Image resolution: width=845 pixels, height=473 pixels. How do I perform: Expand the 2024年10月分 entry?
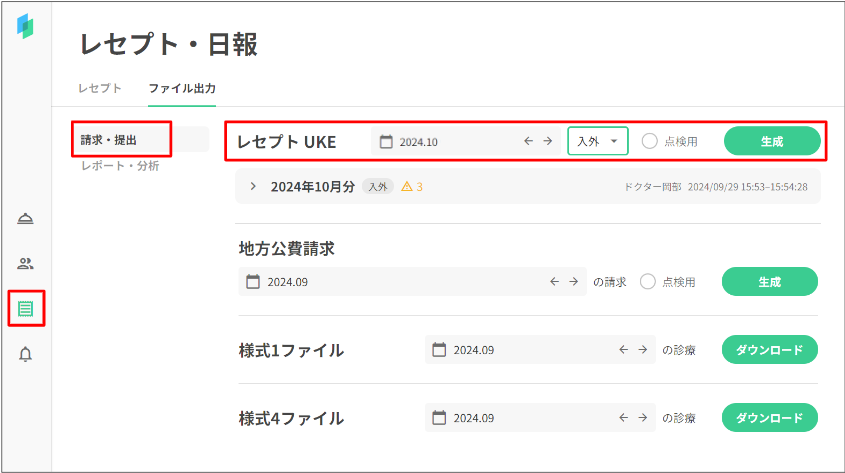coord(253,187)
